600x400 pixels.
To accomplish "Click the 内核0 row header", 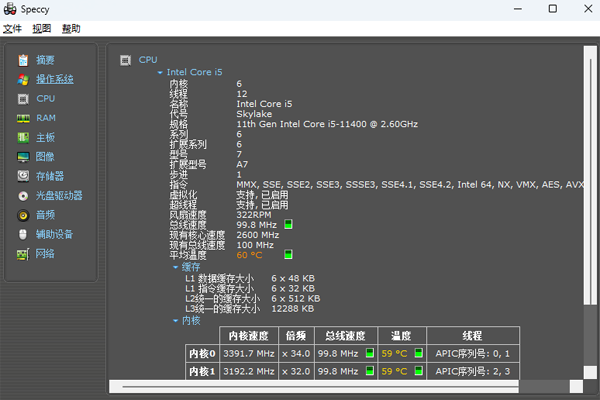I will [x=202, y=353].
